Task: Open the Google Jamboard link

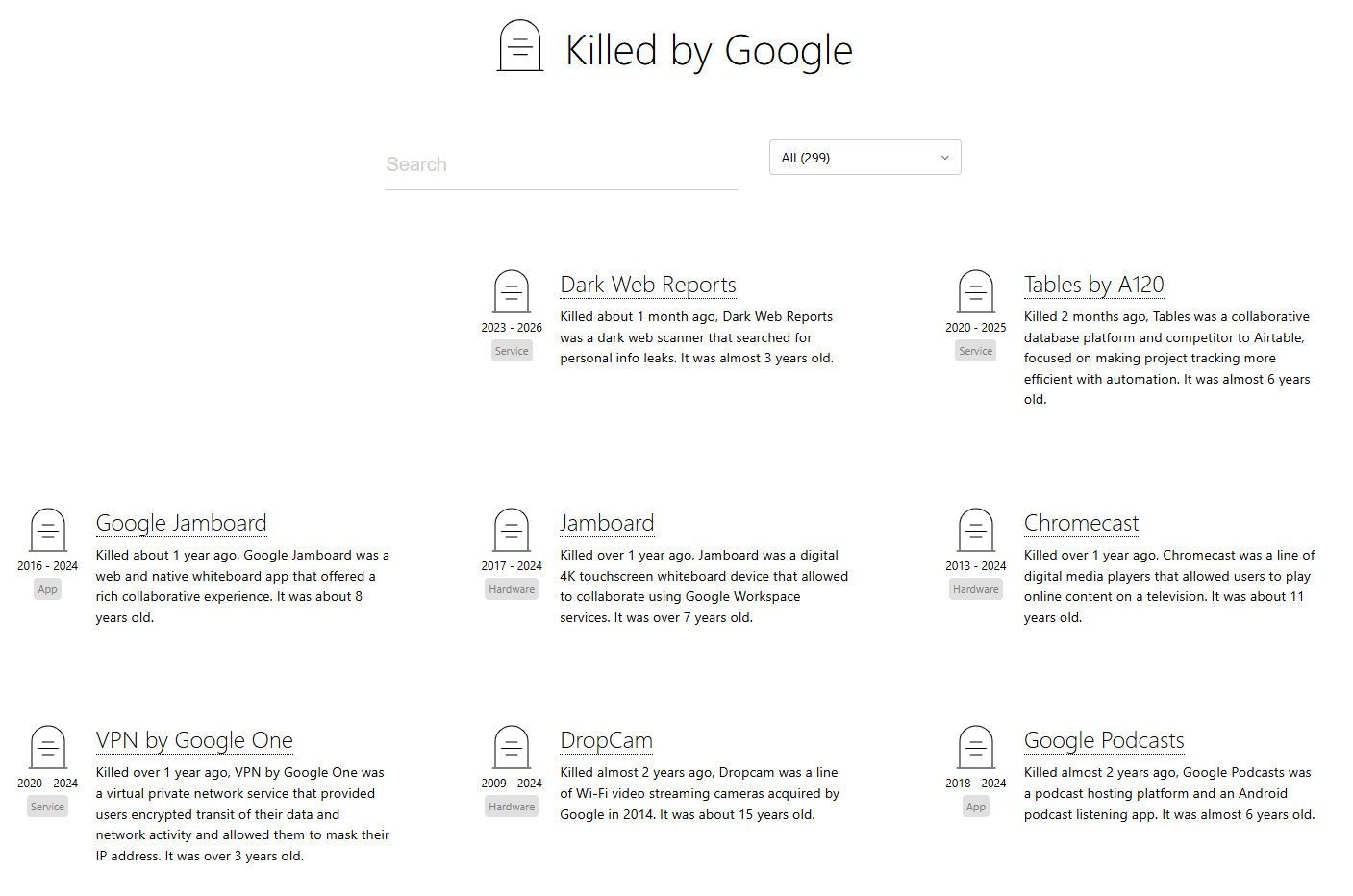Action: 182,523
